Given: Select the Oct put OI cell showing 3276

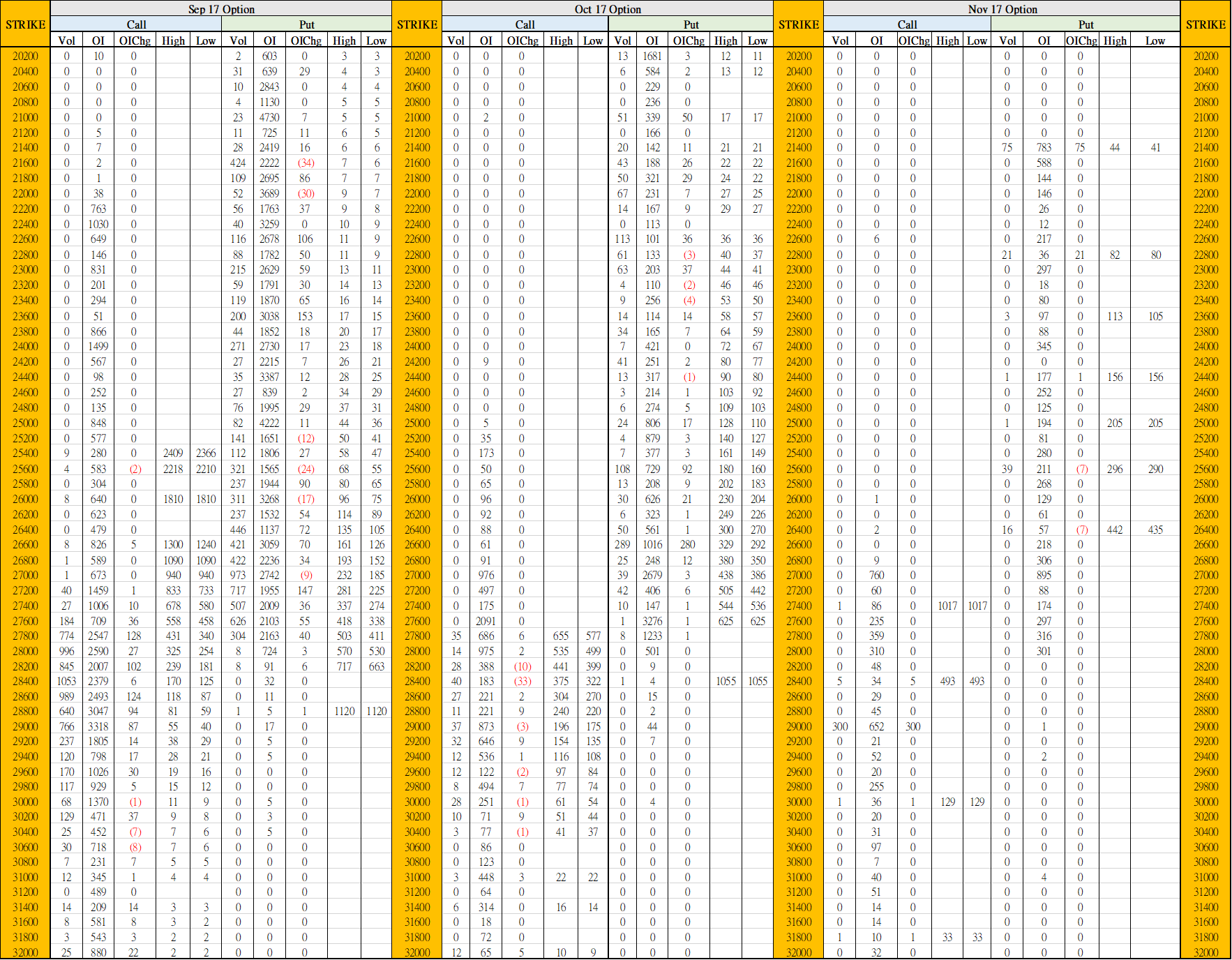Looking at the screenshot, I should [652, 621].
